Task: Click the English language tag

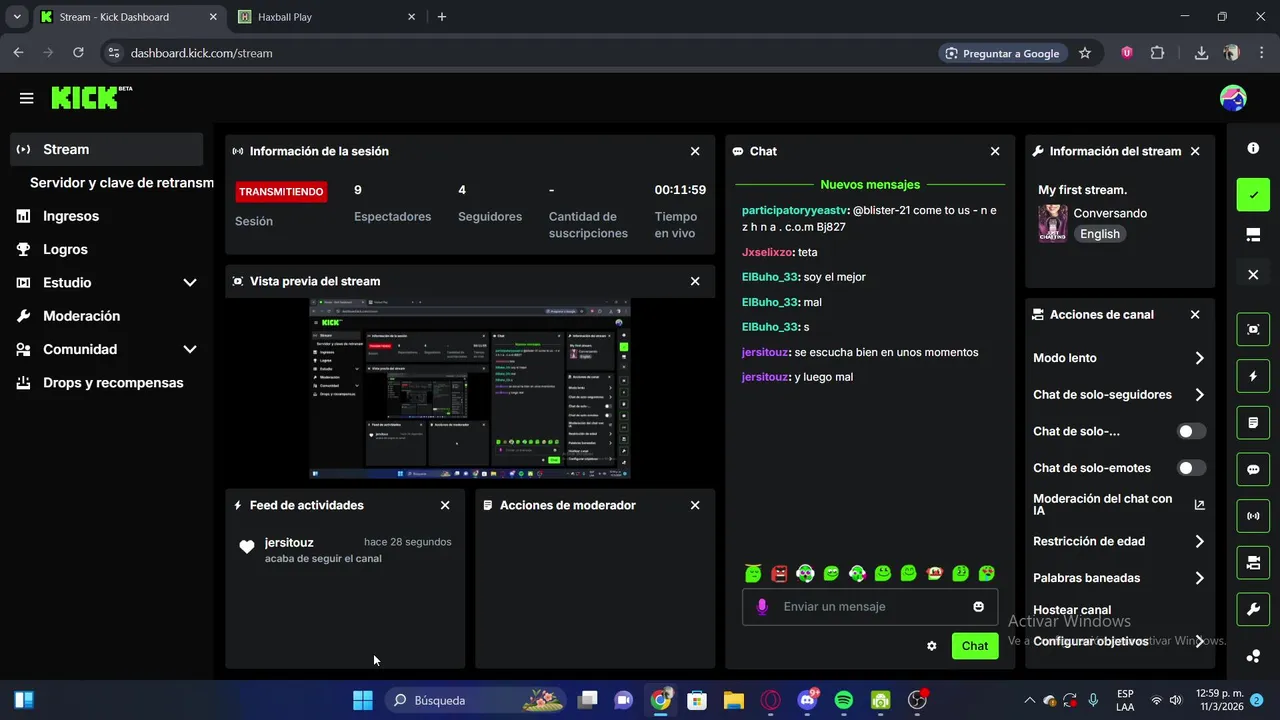Action: point(1100,234)
